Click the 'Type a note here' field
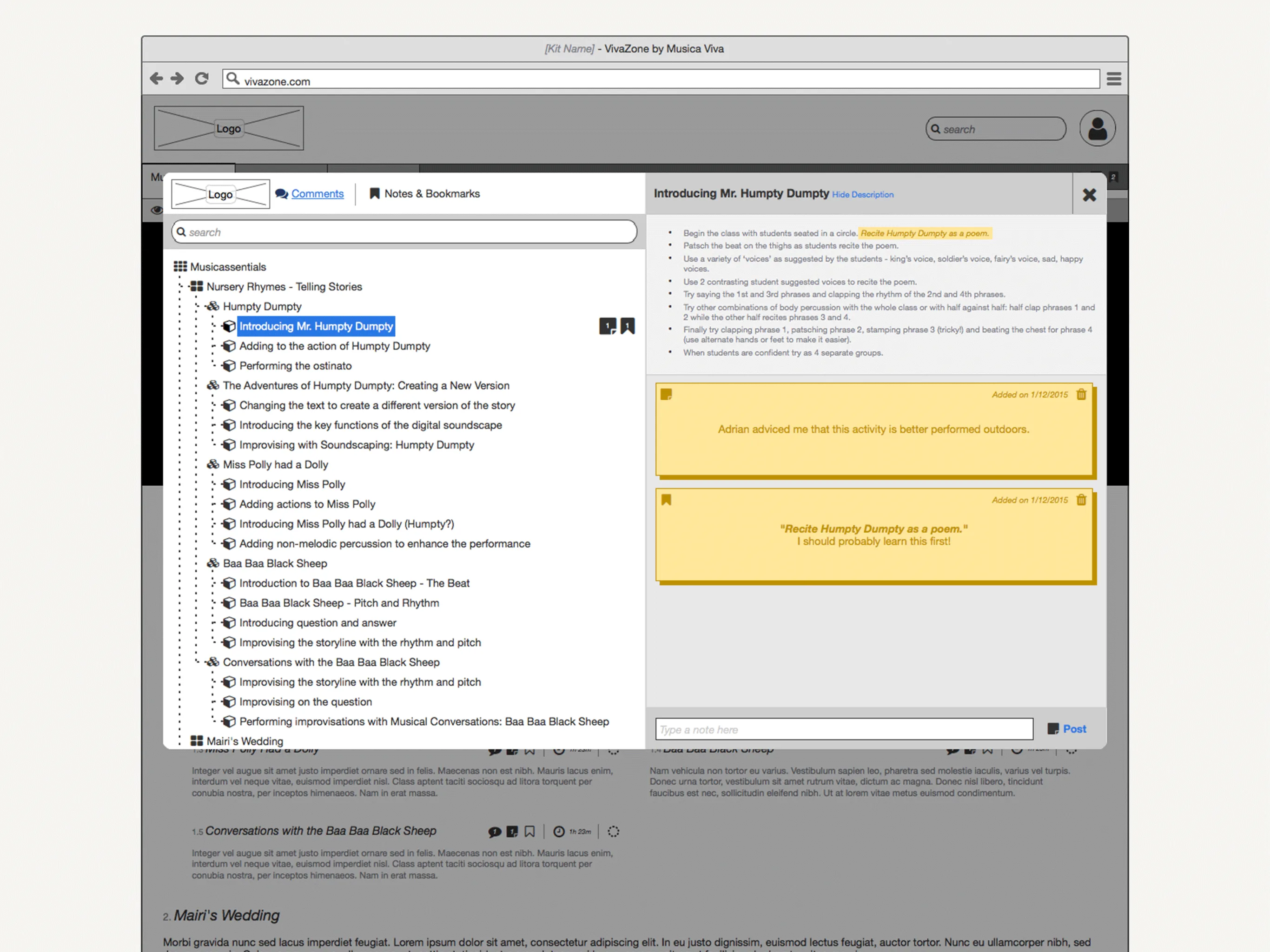1270x952 pixels. point(843,729)
